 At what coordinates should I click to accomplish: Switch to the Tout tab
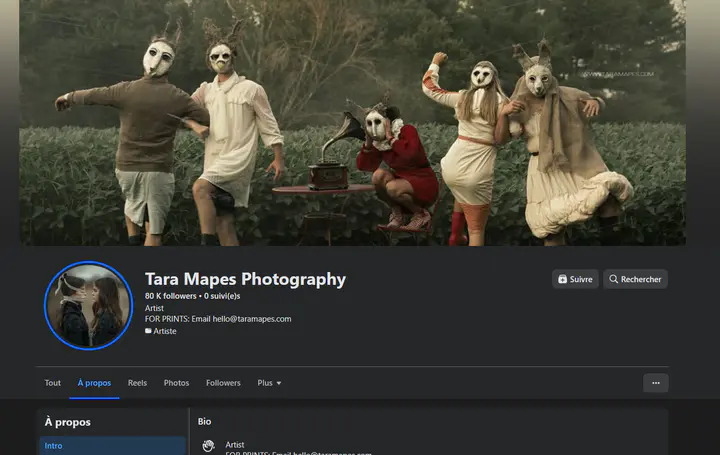pos(52,383)
